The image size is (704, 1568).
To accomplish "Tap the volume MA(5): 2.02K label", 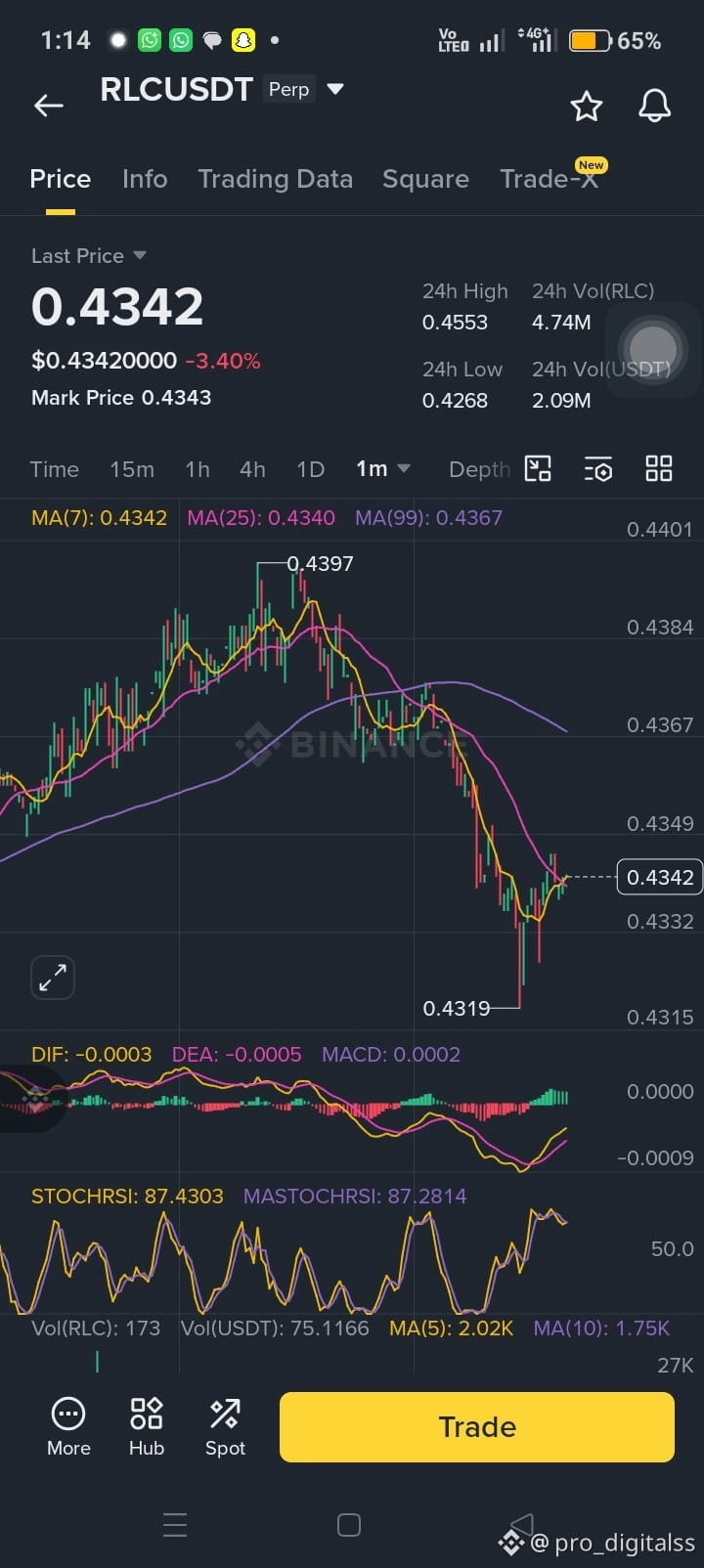I will click(451, 1328).
